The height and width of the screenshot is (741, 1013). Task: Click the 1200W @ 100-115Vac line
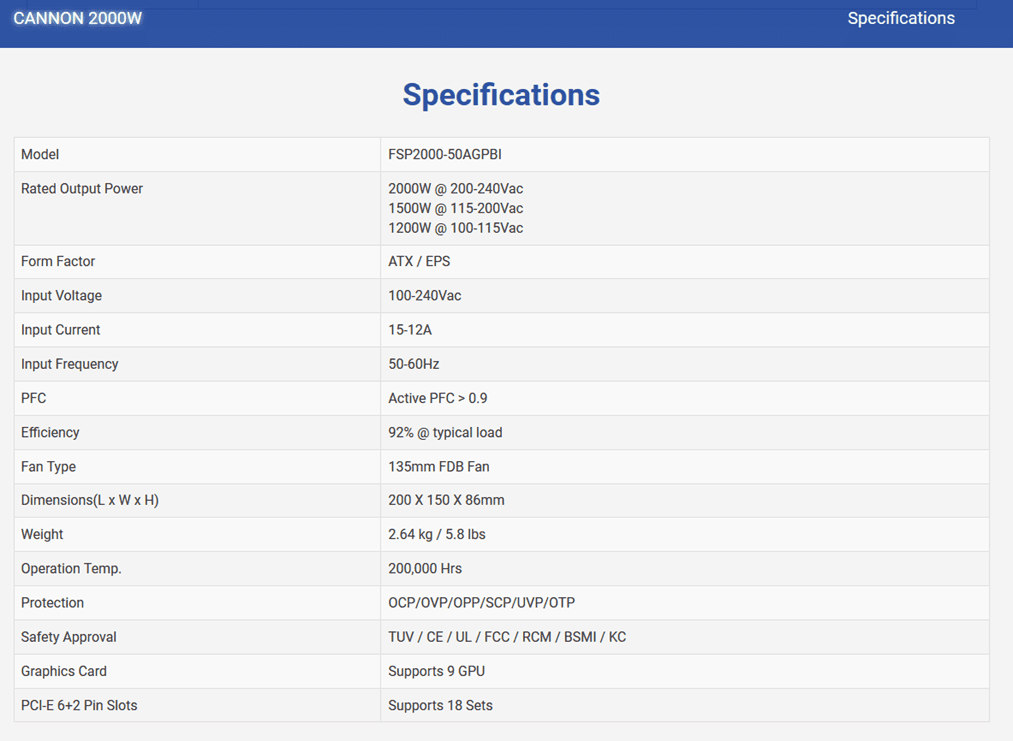[x=455, y=228]
